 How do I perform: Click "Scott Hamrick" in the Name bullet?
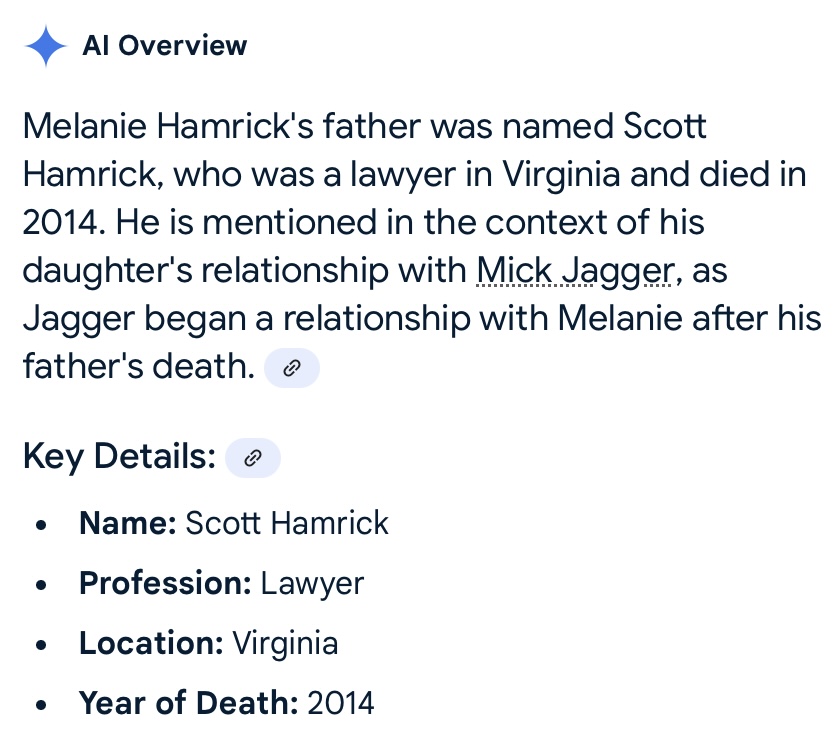click(288, 523)
